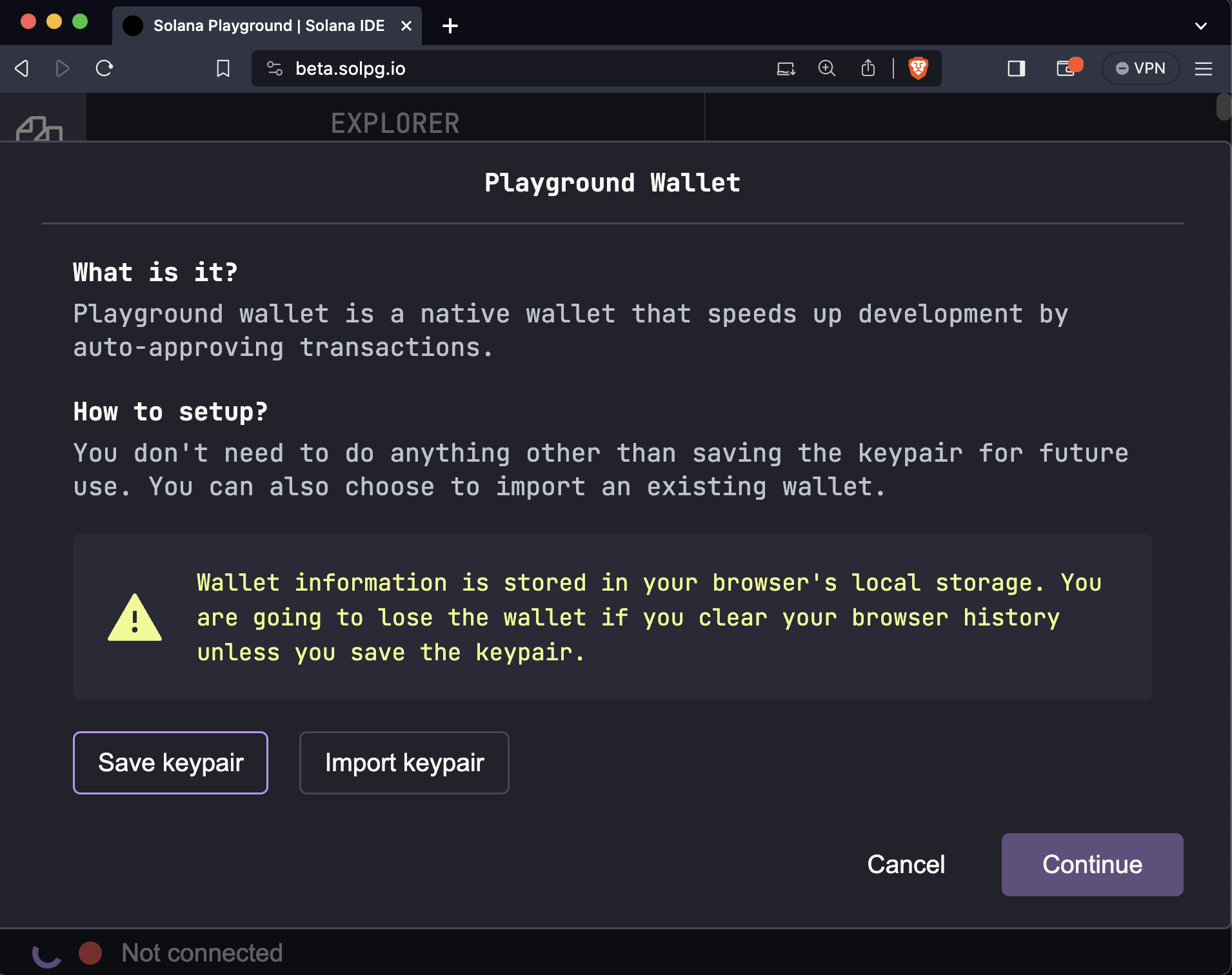1232x975 pixels.
Task: Click the Not connected wallet status
Action: pyautogui.click(x=201, y=952)
